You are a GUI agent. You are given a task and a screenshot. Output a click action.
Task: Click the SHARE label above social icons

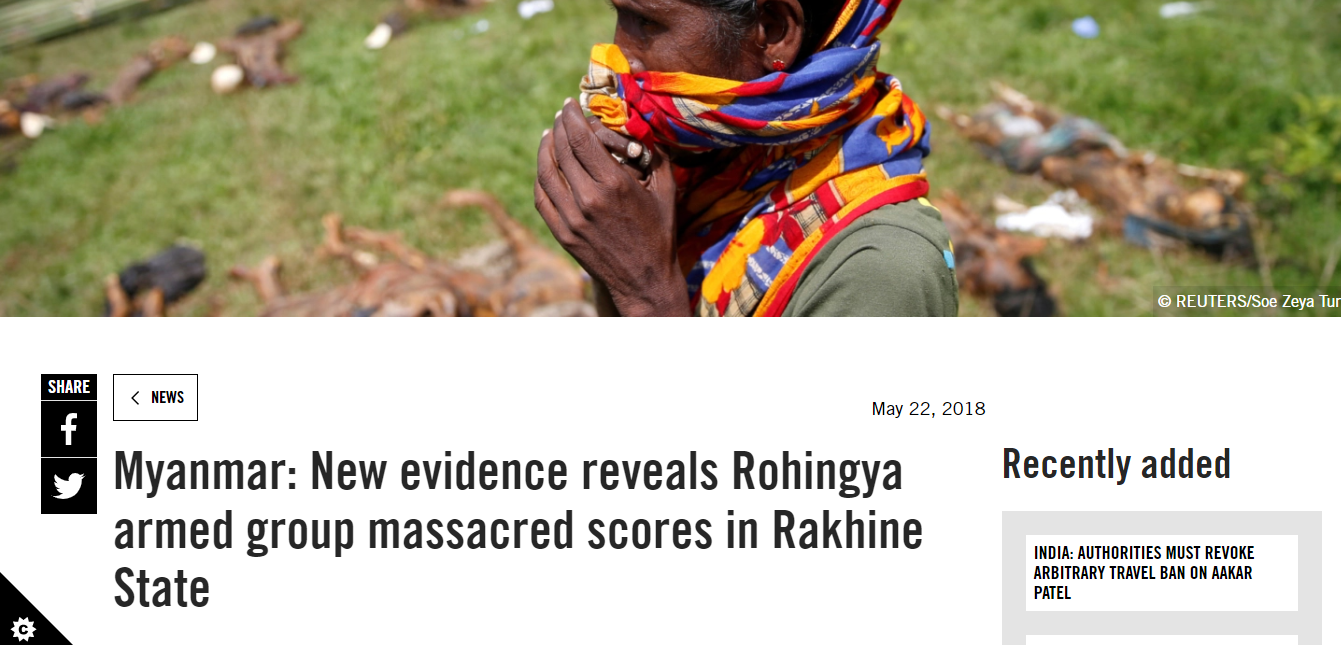click(69, 387)
